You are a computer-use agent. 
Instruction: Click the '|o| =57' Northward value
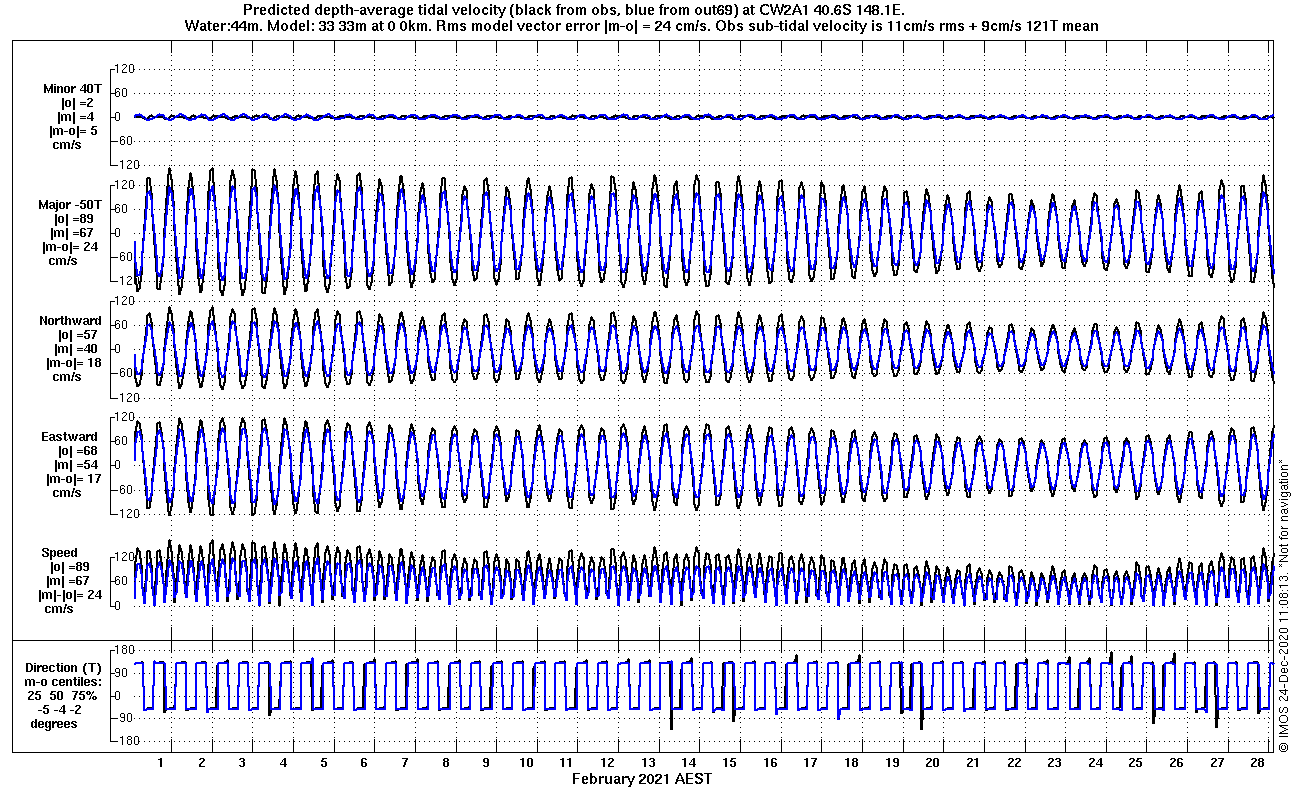(78, 335)
